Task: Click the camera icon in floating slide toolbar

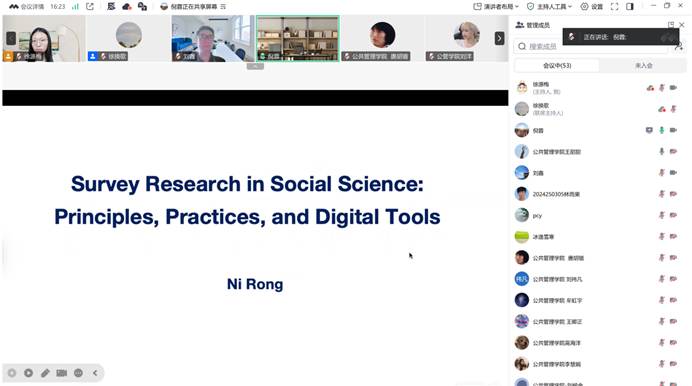Action: click(x=62, y=373)
